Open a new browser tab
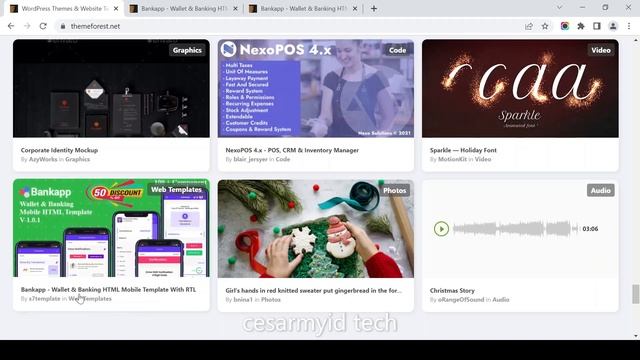Image resolution: width=640 pixels, height=360 pixels. (373, 9)
